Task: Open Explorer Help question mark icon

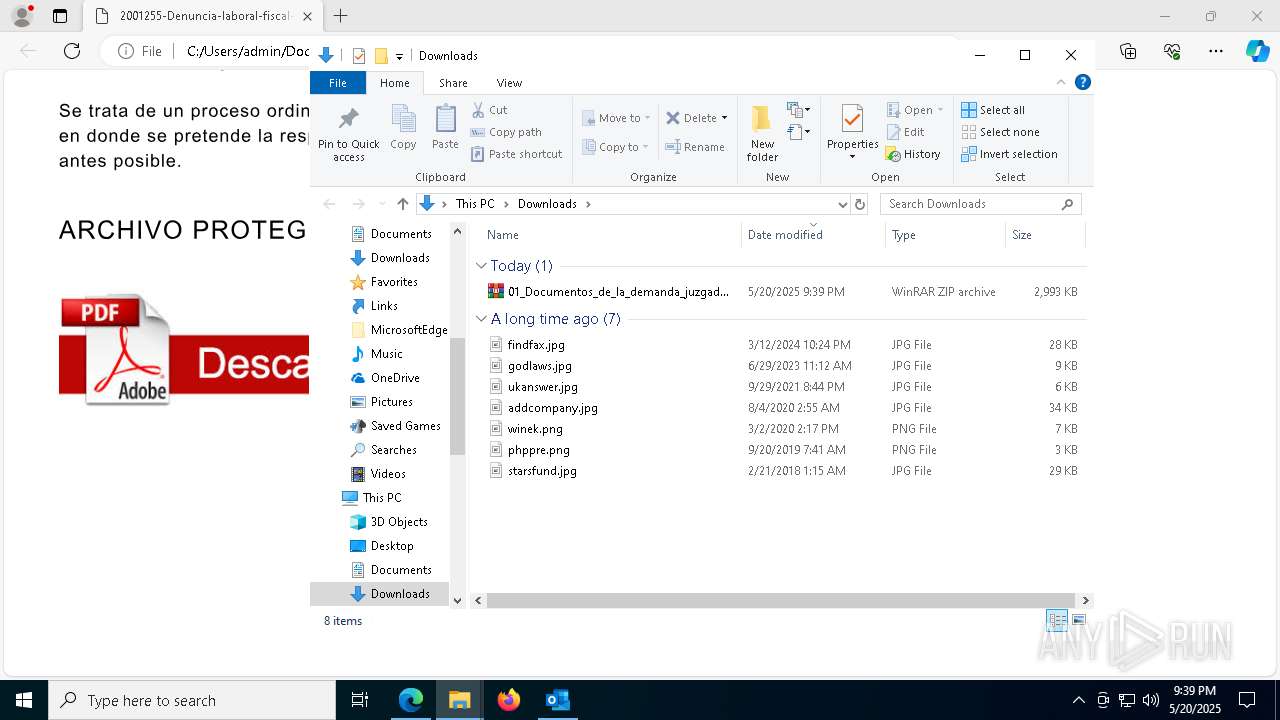Action: 1082,82
